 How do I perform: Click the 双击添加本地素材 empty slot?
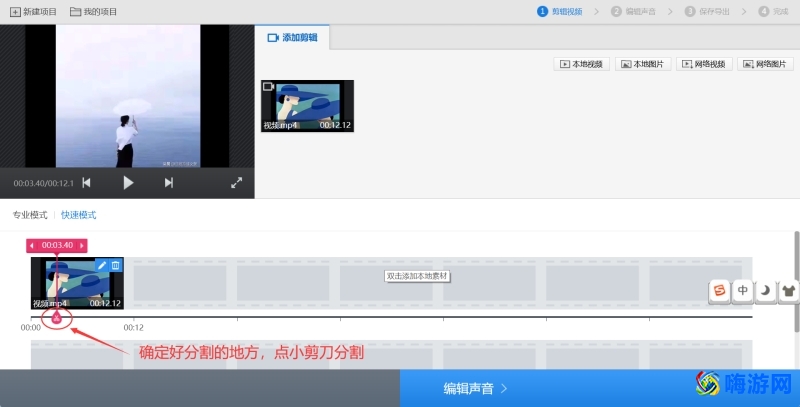point(417,276)
